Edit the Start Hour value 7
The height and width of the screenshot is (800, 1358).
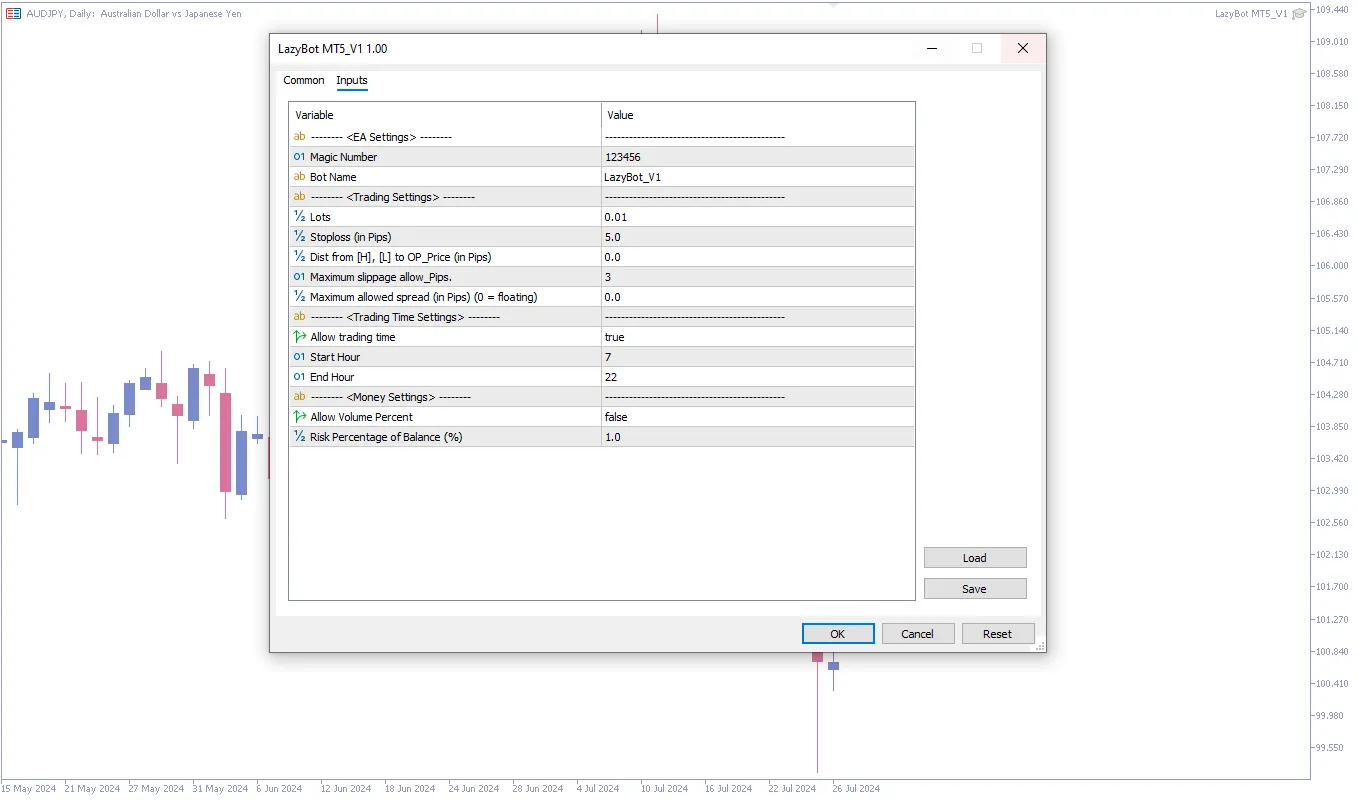(x=758, y=357)
